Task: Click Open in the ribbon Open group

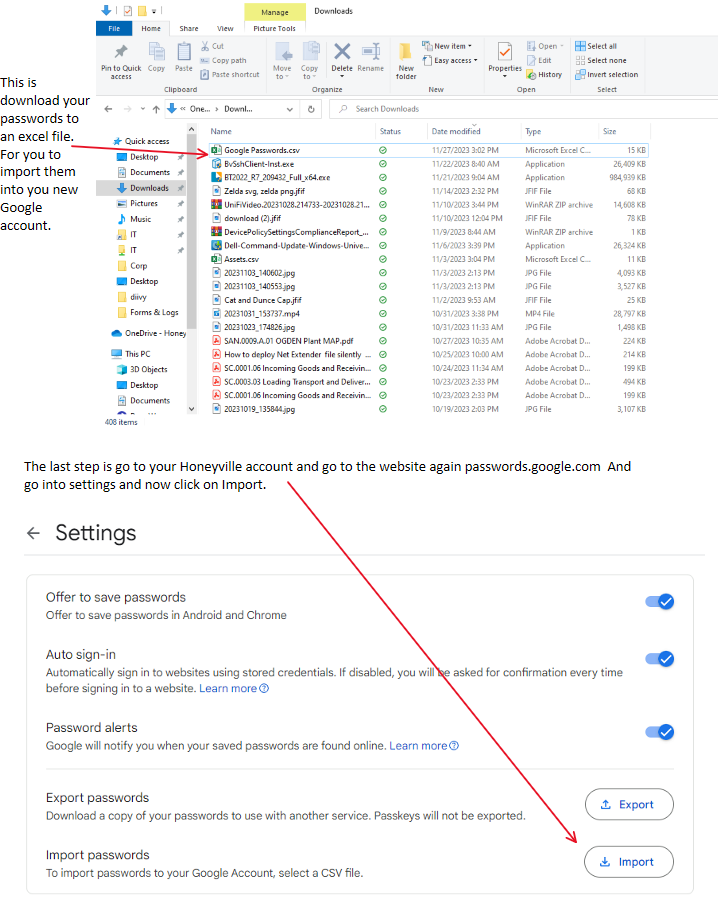Action: pyautogui.click(x=545, y=46)
